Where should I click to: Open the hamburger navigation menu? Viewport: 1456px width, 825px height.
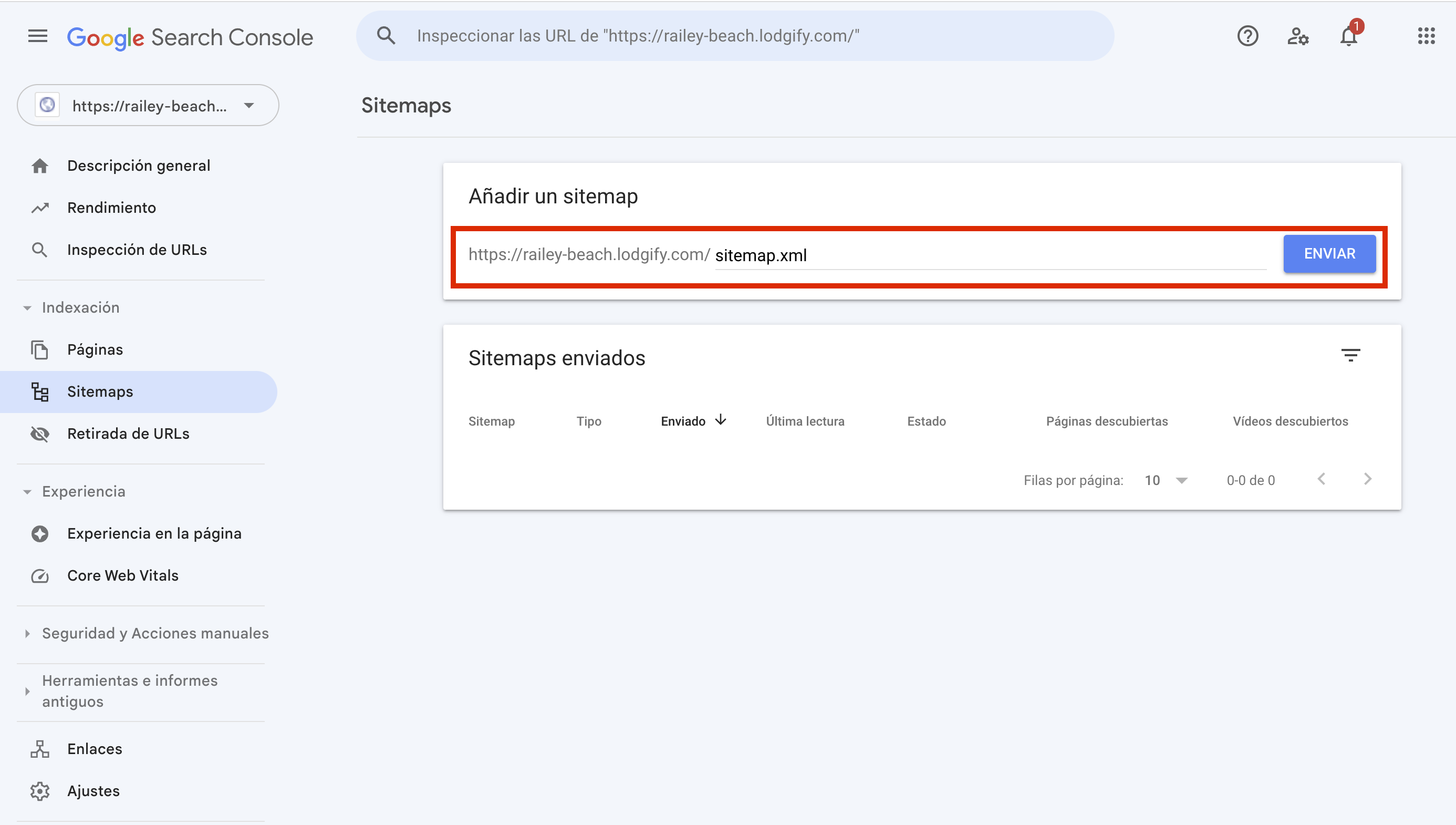37,36
